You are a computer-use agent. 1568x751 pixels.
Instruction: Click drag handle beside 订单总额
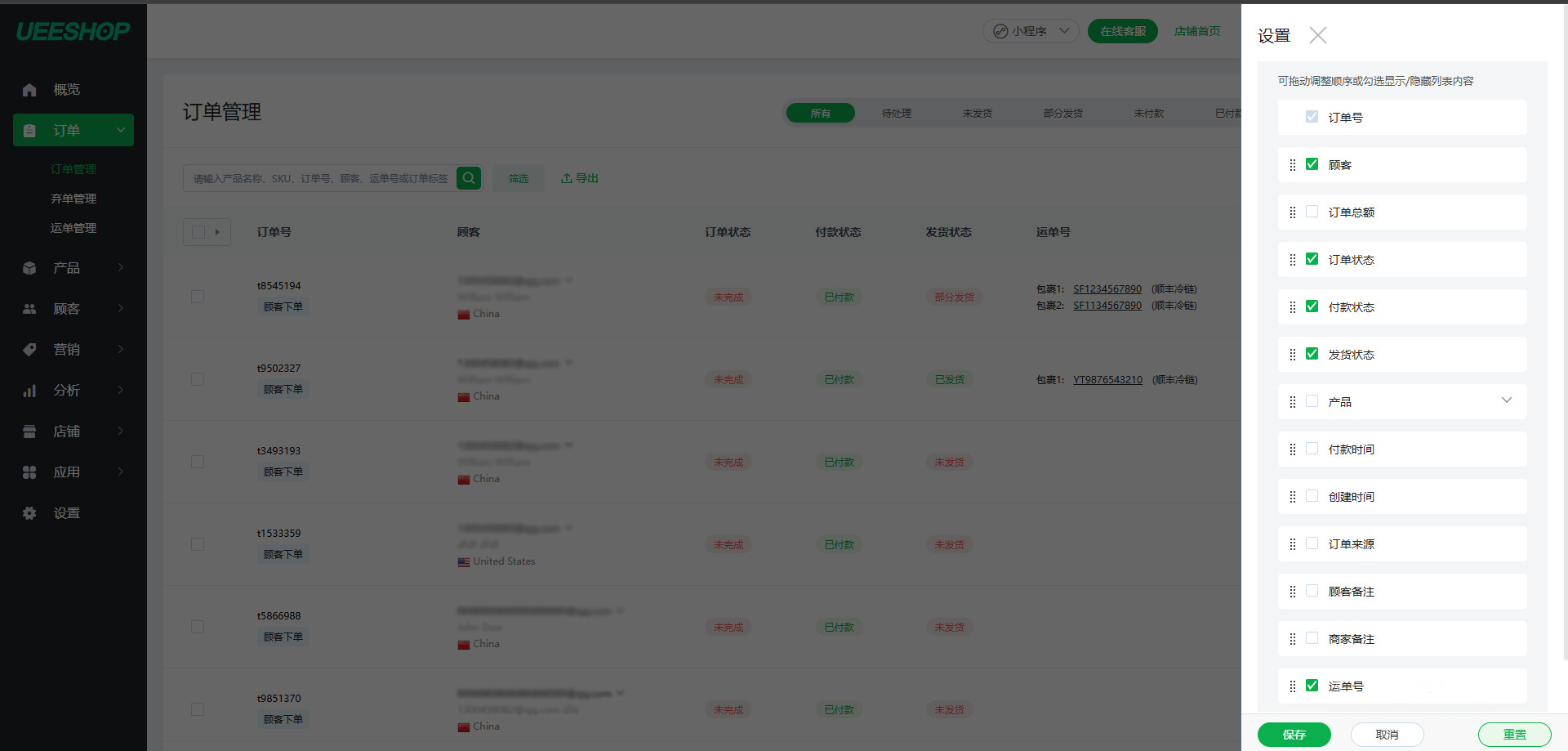point(1292,212)
